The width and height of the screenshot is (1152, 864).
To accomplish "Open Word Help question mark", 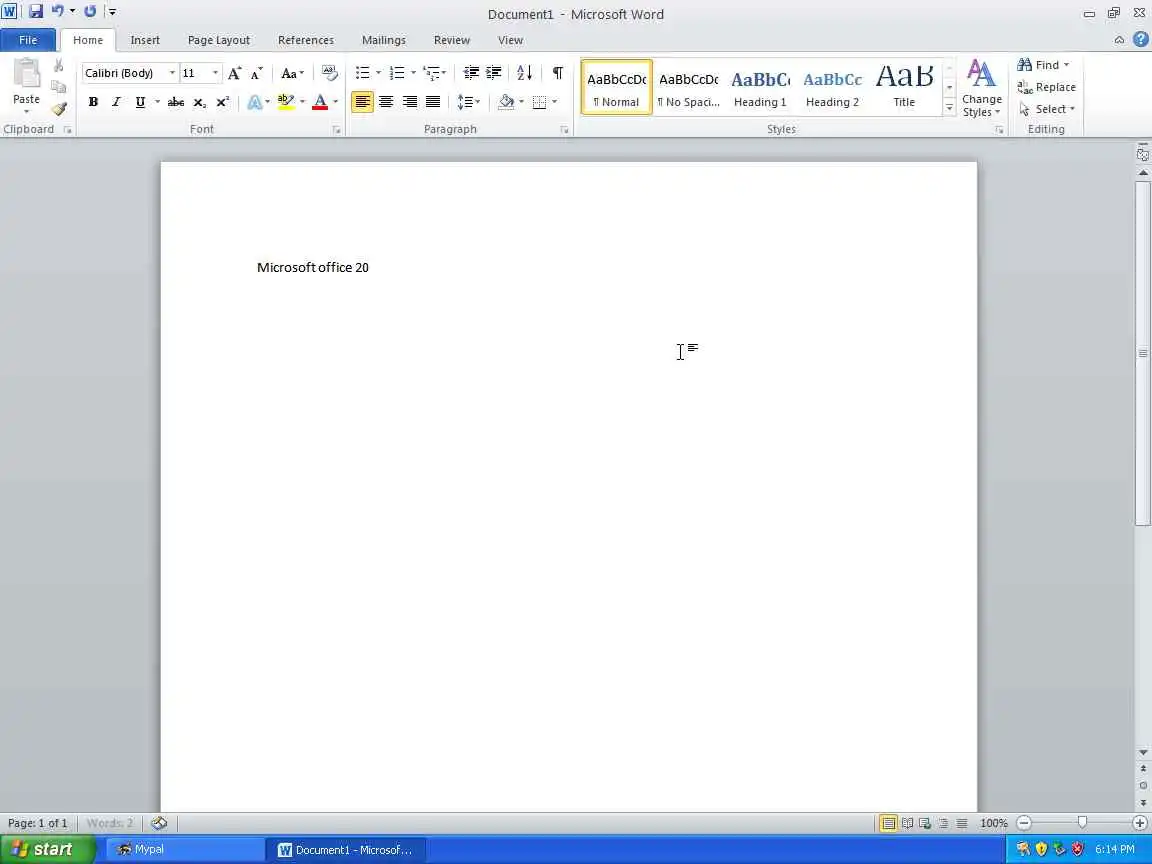I will (1140, 39).
